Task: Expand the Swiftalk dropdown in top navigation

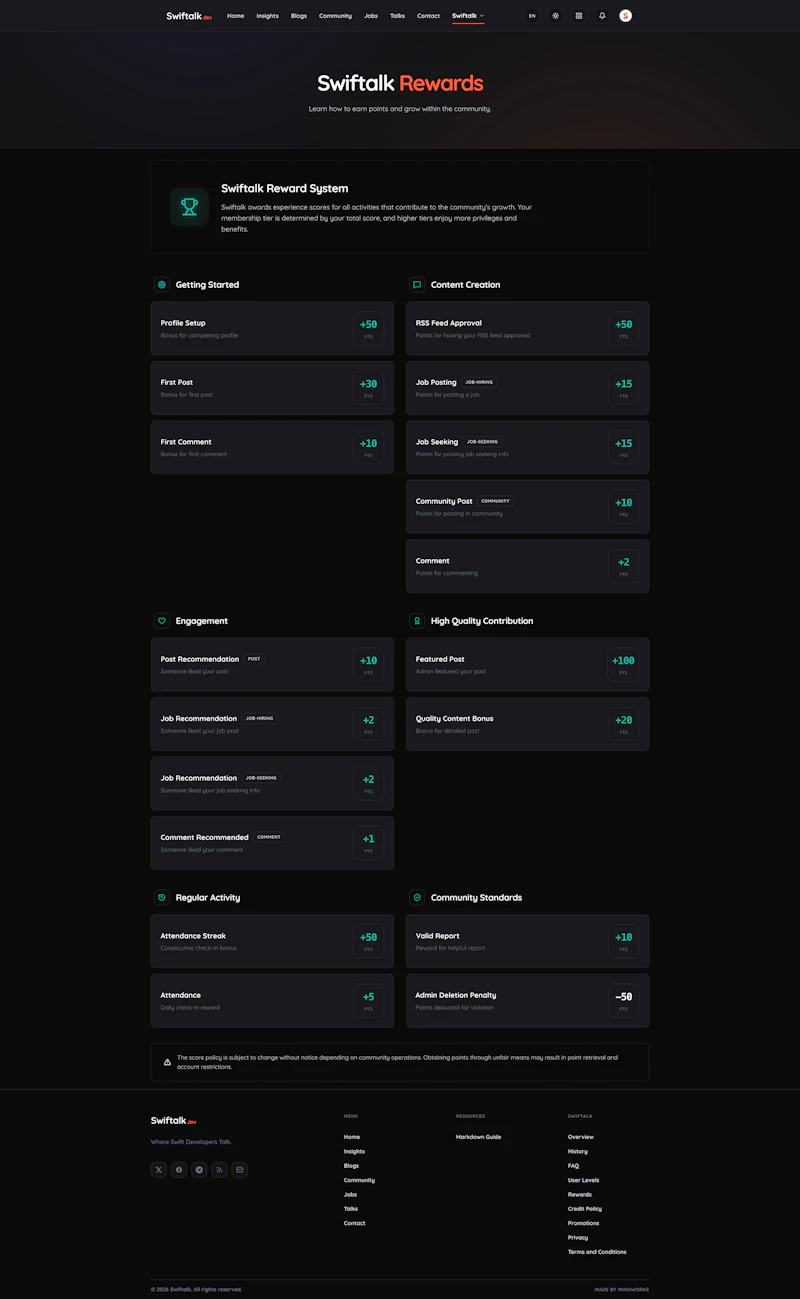Action: [x=468, y=16]
